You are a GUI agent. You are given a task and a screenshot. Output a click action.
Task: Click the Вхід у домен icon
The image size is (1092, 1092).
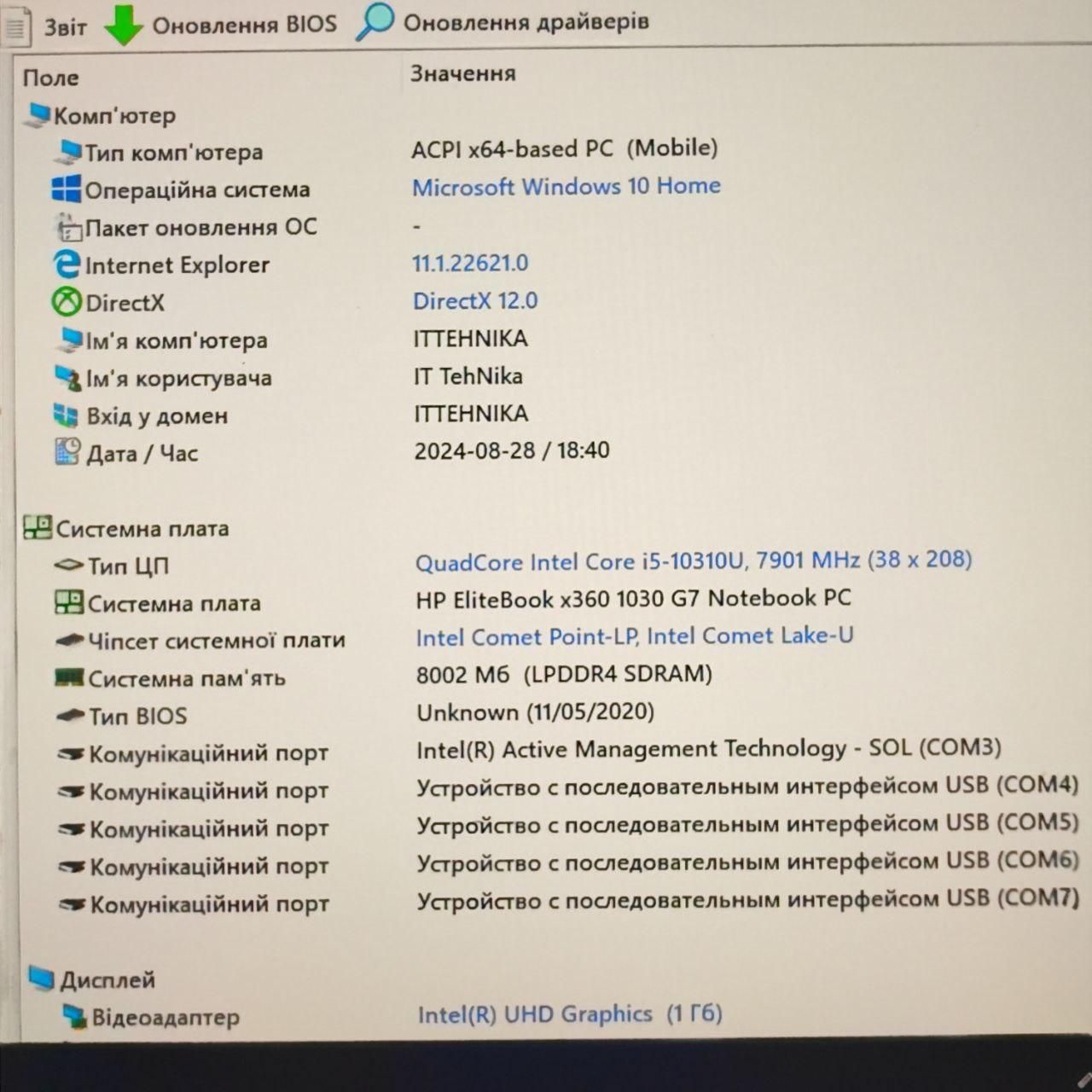(x=67, y=415)
